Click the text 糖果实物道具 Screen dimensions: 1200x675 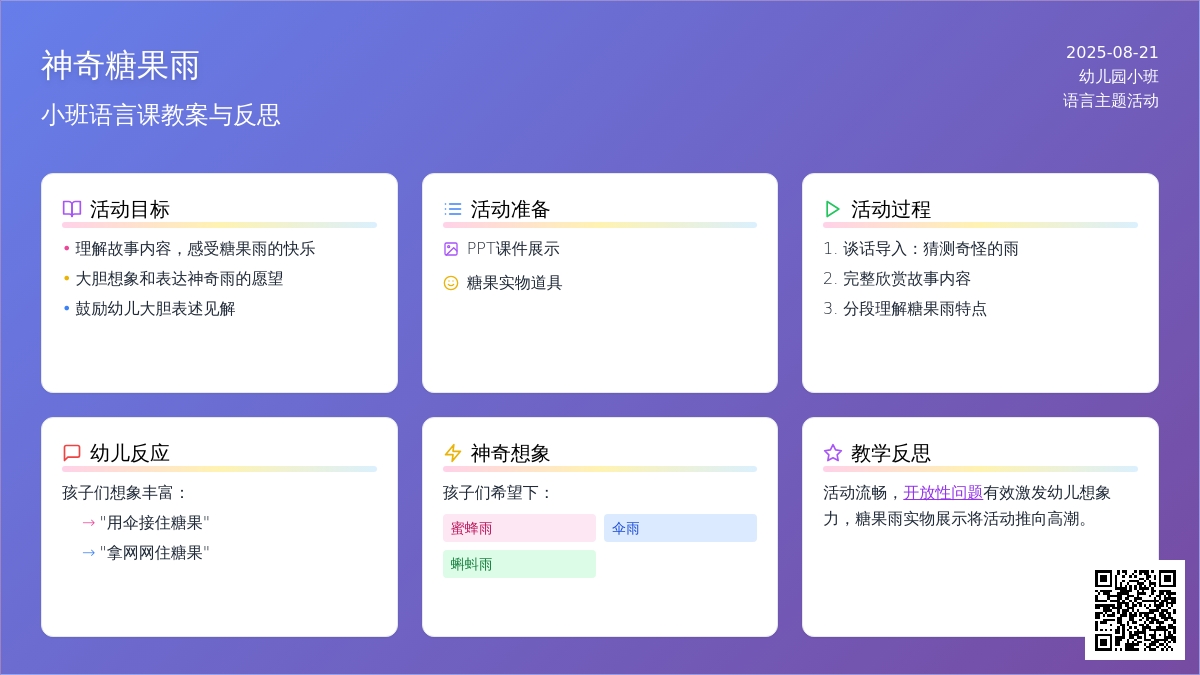point(515,283)
